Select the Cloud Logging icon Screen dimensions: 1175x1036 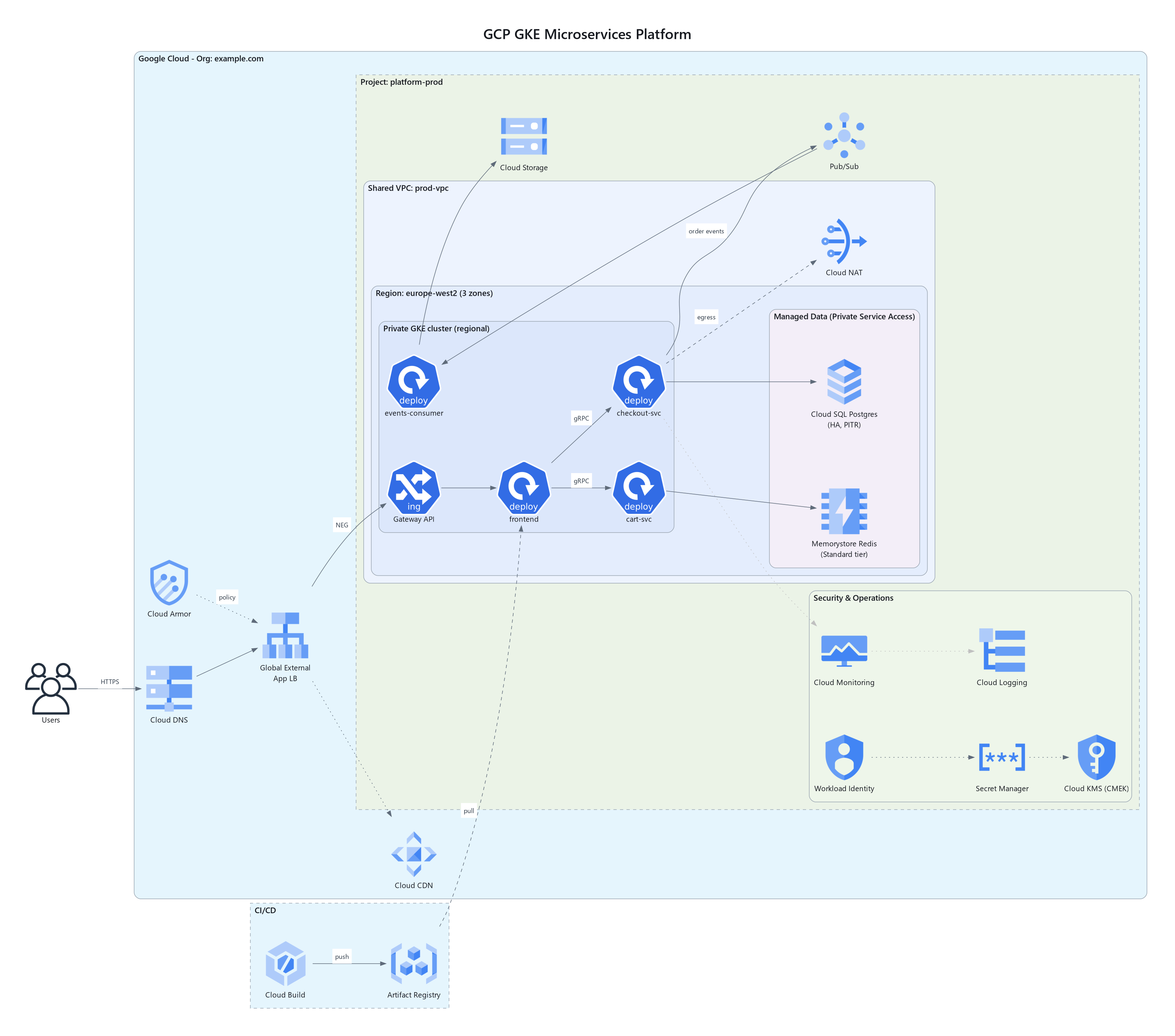tap(1002, 651)
